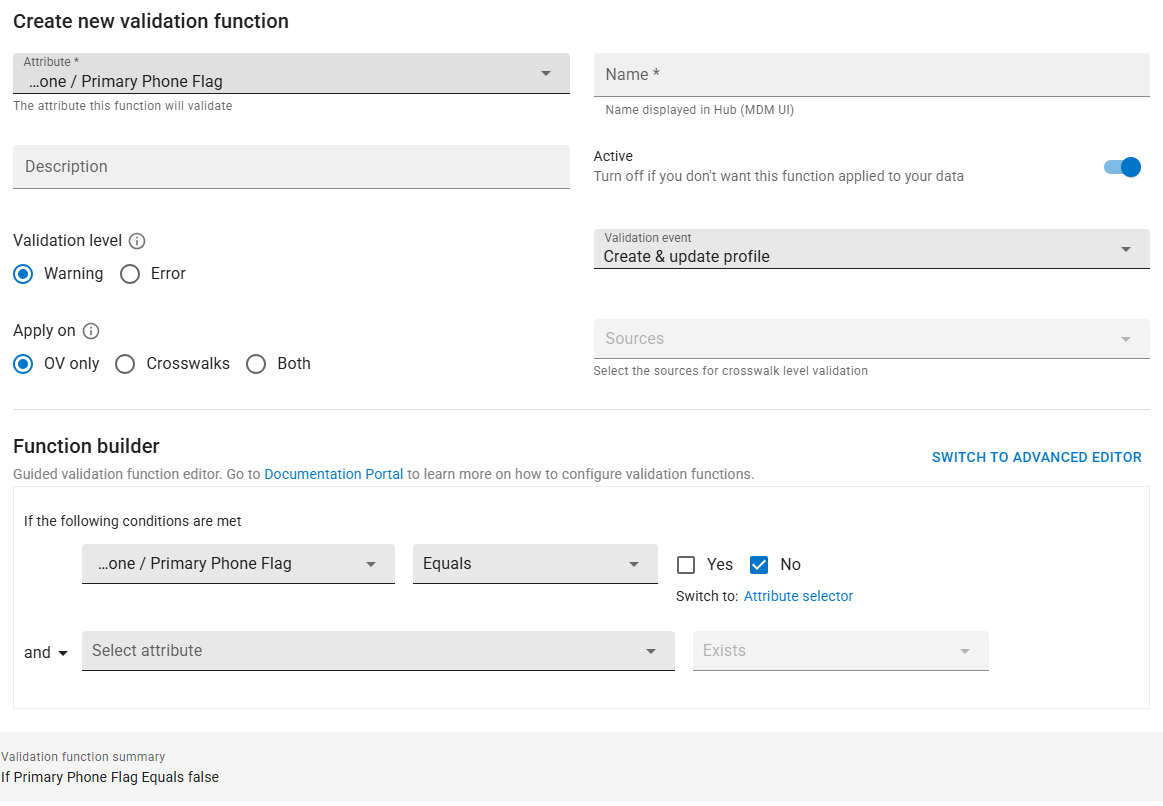Click the Apply on info icon
Viewport: 1163px width, 806px height.
[x=91, y=331]
